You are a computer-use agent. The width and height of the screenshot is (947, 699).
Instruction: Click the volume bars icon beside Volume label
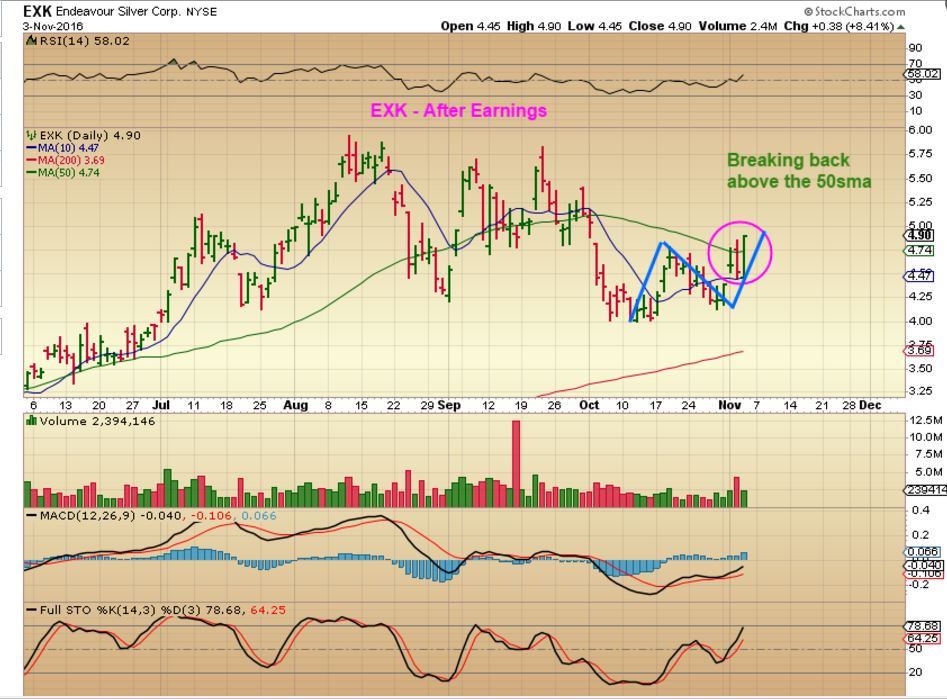[x=31, y=421]
